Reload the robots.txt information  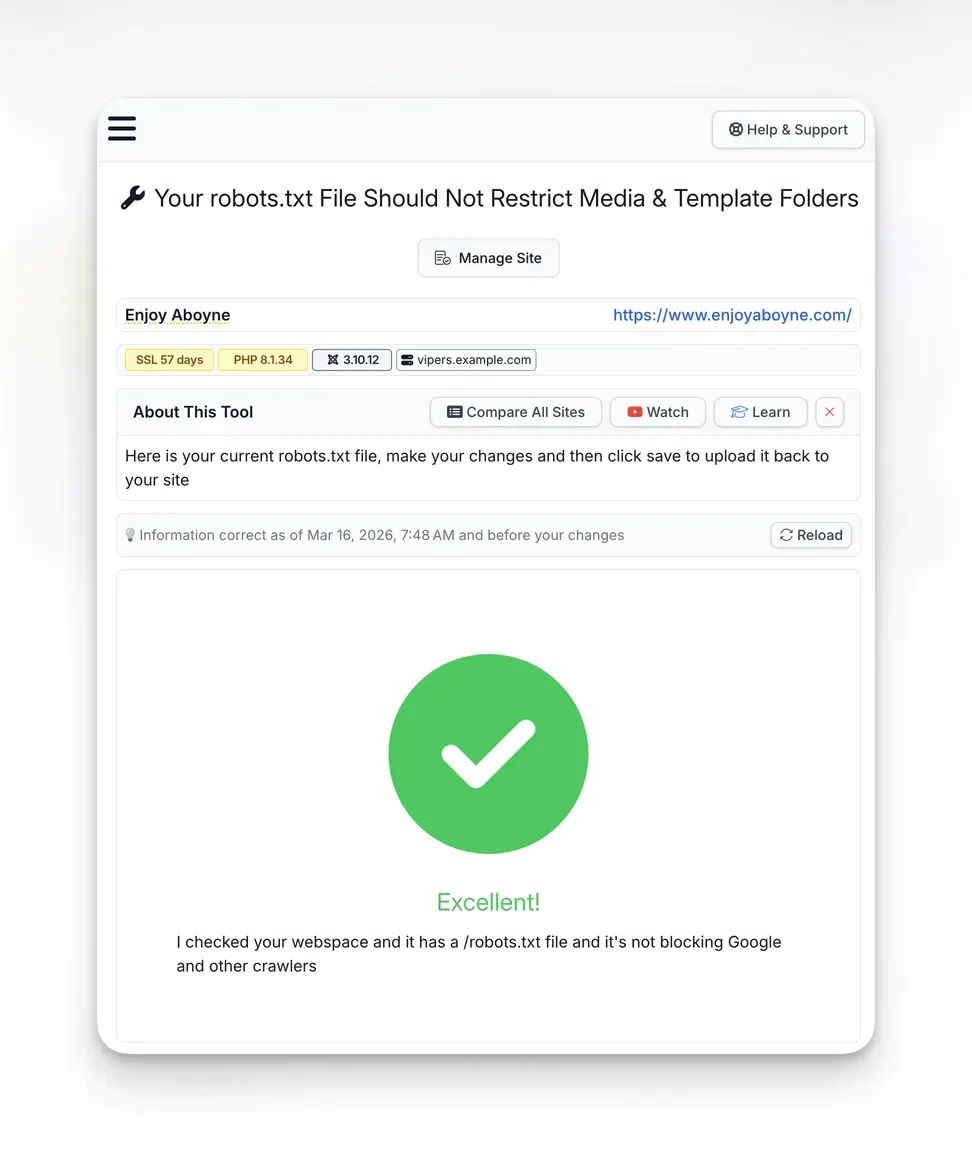tap(811, 535)
